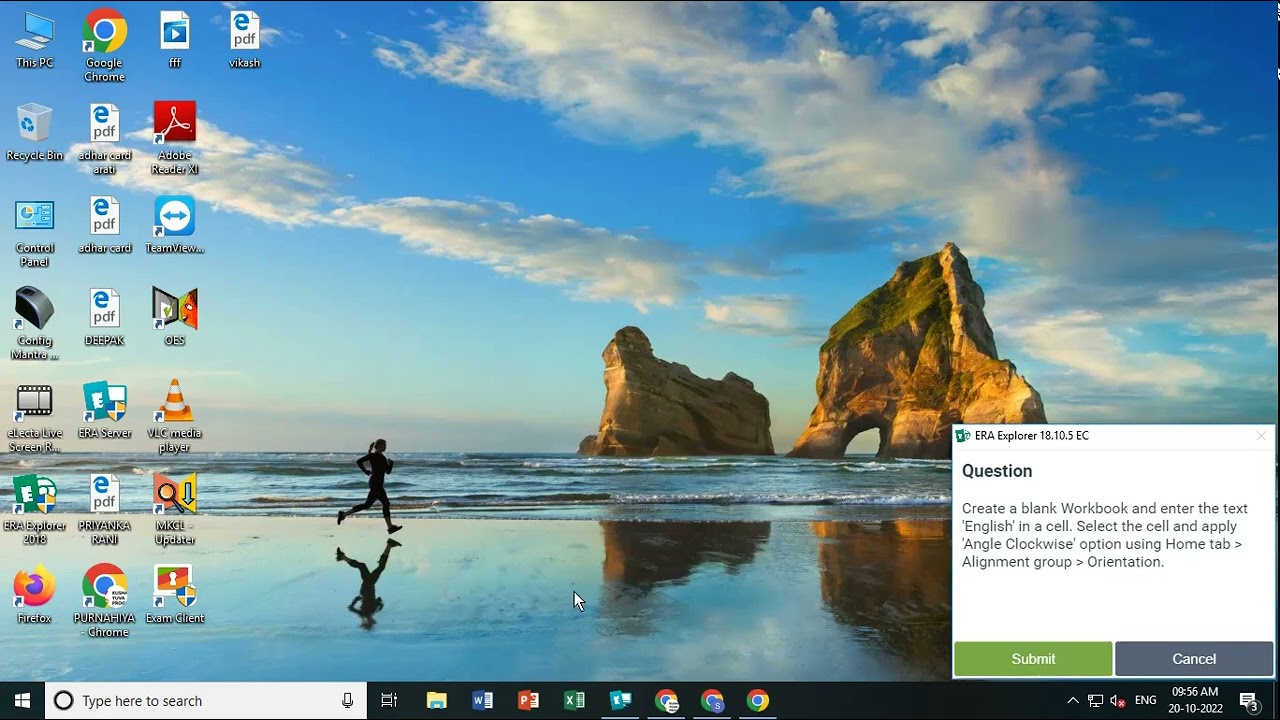Select the VLC media player shortcut
This screenshot has height=720, width=1280.
click(175, 417)
